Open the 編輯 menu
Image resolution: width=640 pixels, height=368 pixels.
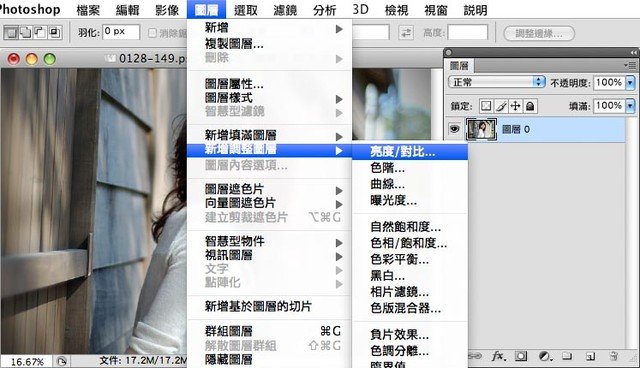point(128,10)
